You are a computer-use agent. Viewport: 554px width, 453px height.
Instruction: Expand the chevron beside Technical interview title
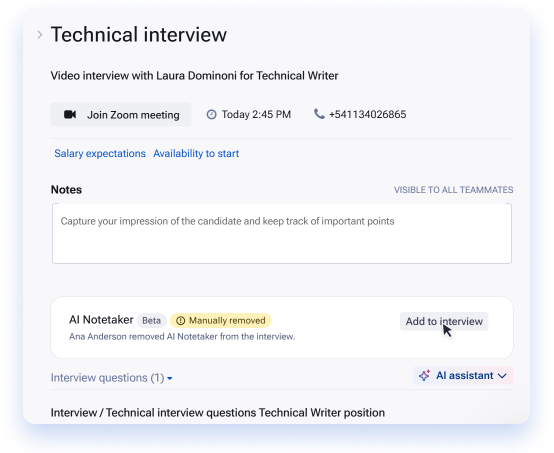40,35
